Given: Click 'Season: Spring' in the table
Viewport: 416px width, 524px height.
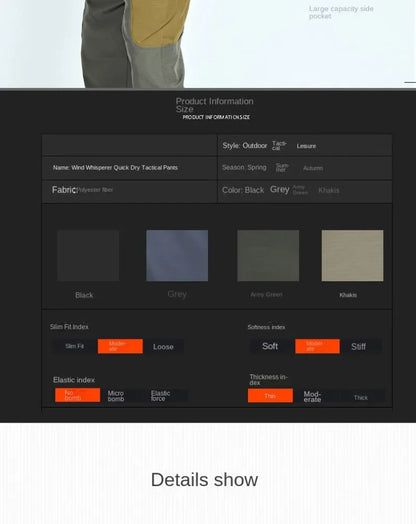Looking at the screenshot, I should (244, 167).
